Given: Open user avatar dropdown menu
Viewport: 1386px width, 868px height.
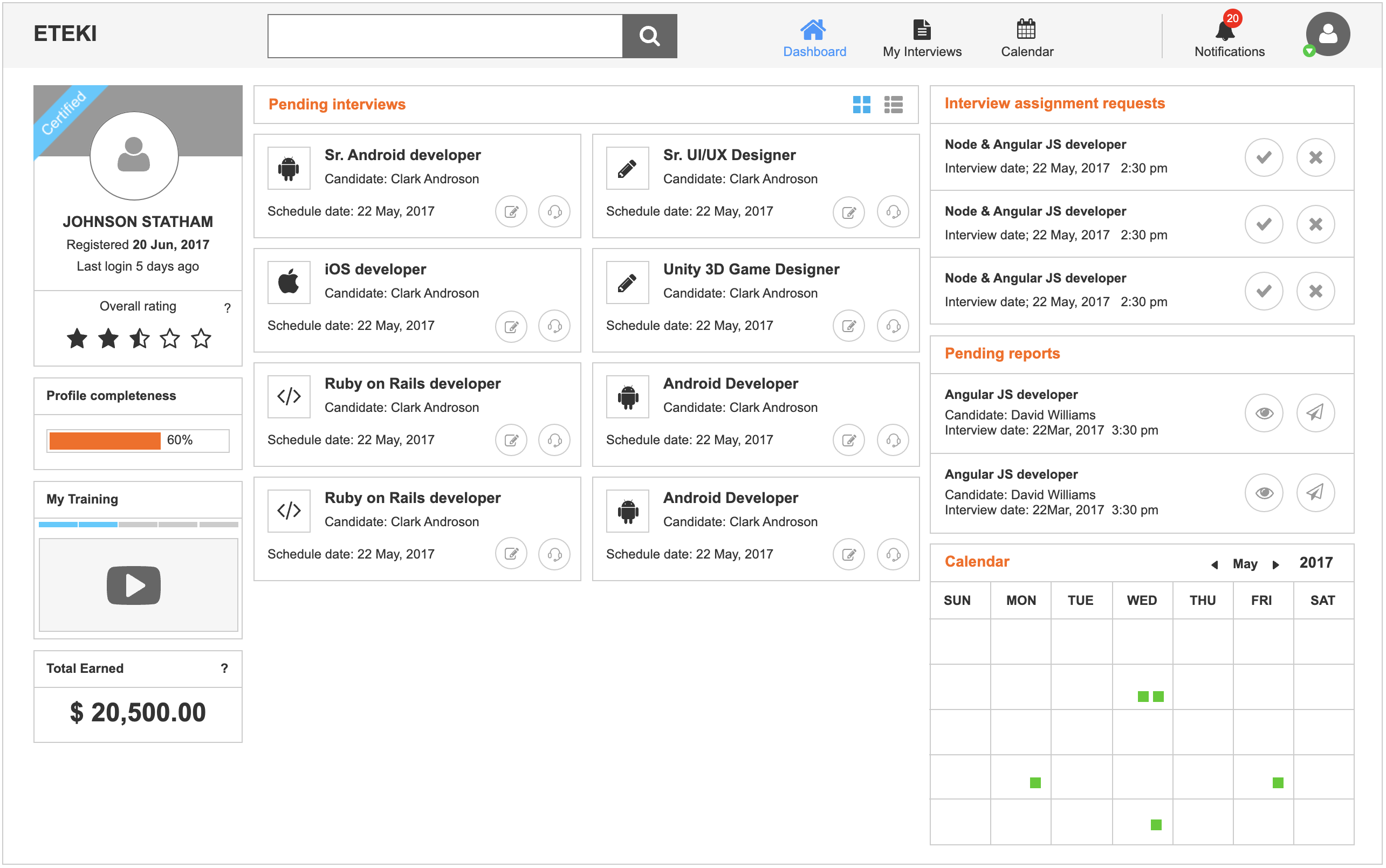Looking at the screenshot, I should click(x=1327, y=35).
